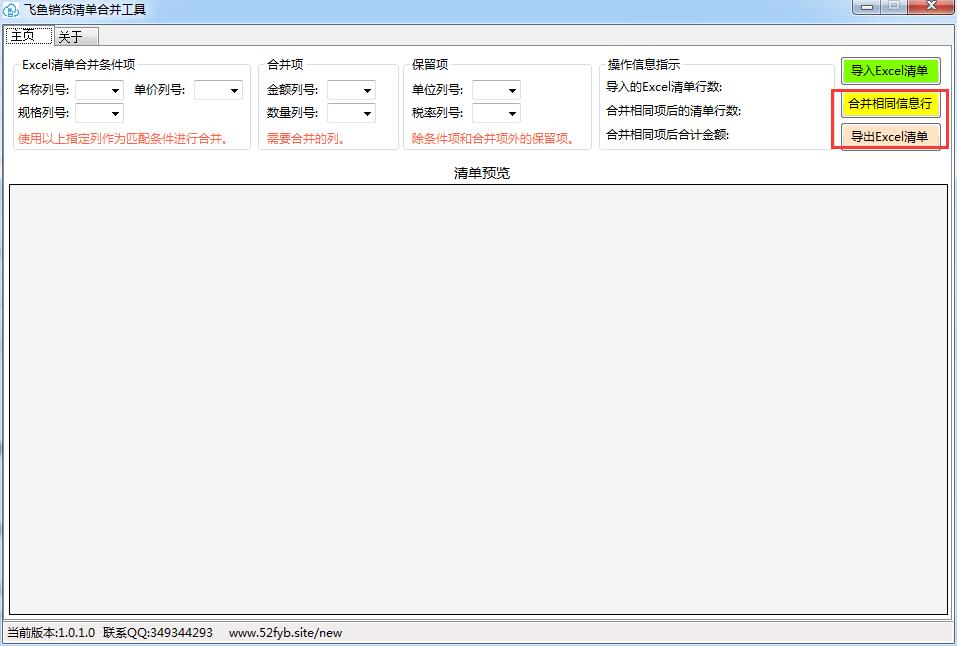Maximize the application window
Image resolution: width=957 pixels, height=646 pixels.
pos(894,7)
